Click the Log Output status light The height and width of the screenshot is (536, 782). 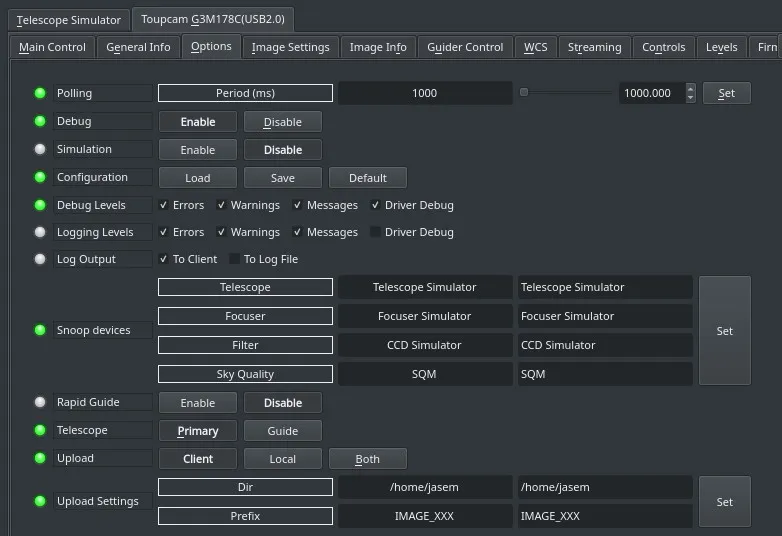(x=40, y=259)
